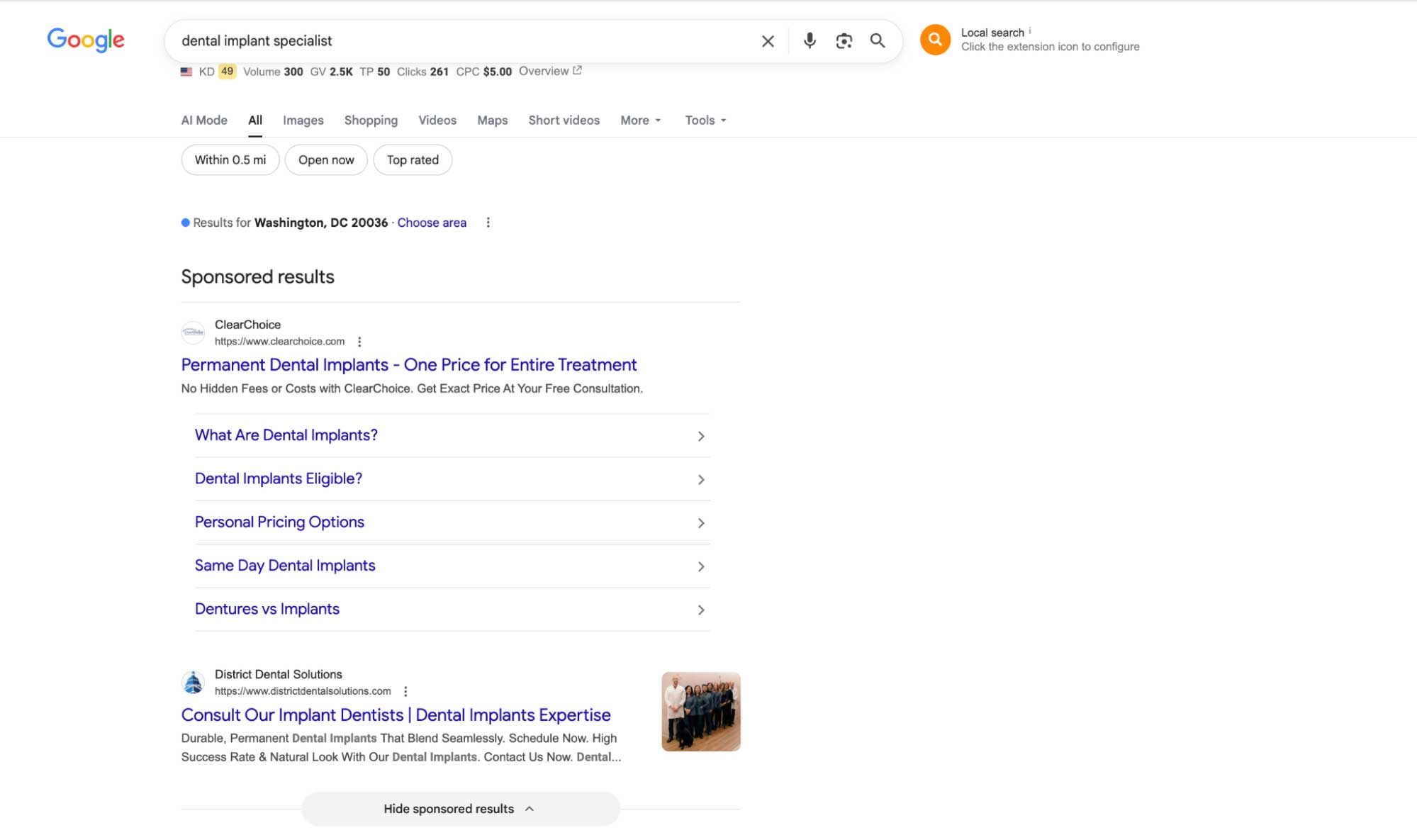The height and width of the screenshot is (840, 1417).
Task: Click the District Dental team photo thumbnail
Action: coord(700,712)
